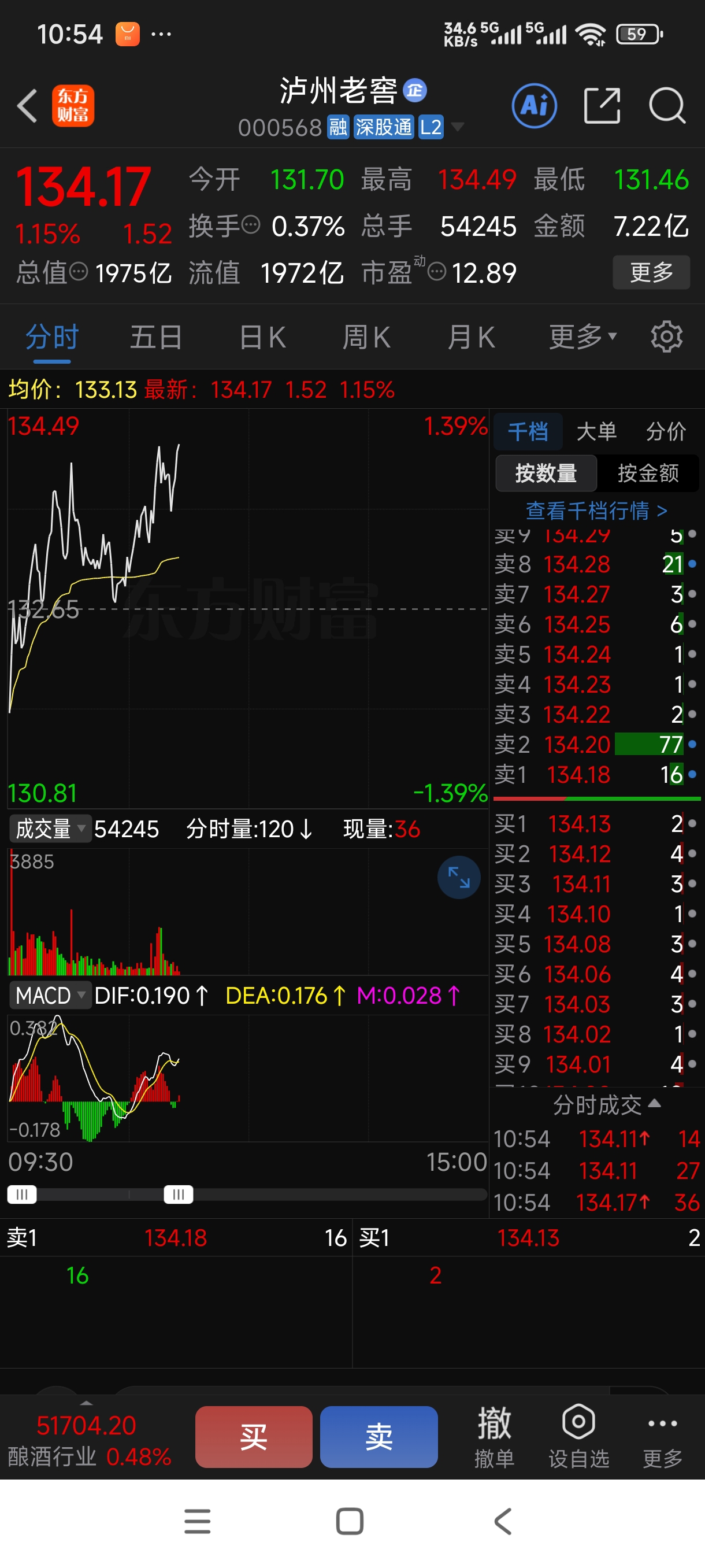Tap the volume bar chart

coord(247,912)
